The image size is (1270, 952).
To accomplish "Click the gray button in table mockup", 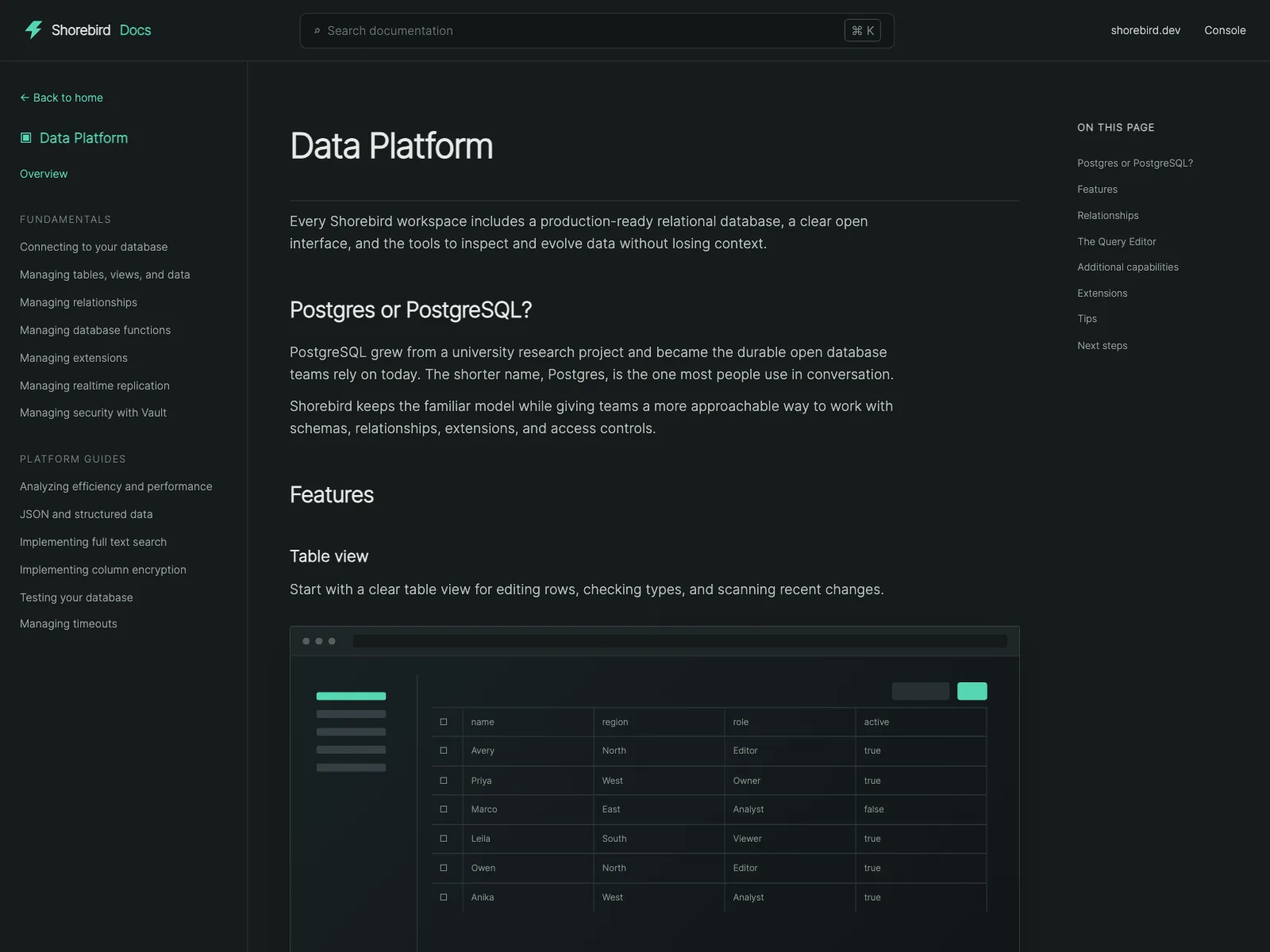I will coord(920,691).
